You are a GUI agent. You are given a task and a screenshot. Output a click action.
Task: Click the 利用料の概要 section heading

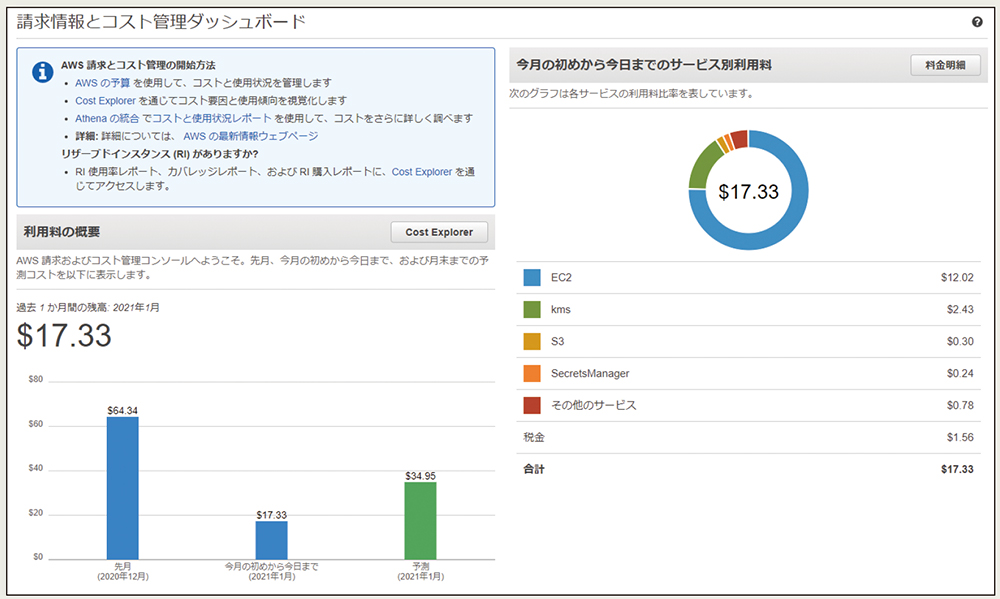pos(62,232)
